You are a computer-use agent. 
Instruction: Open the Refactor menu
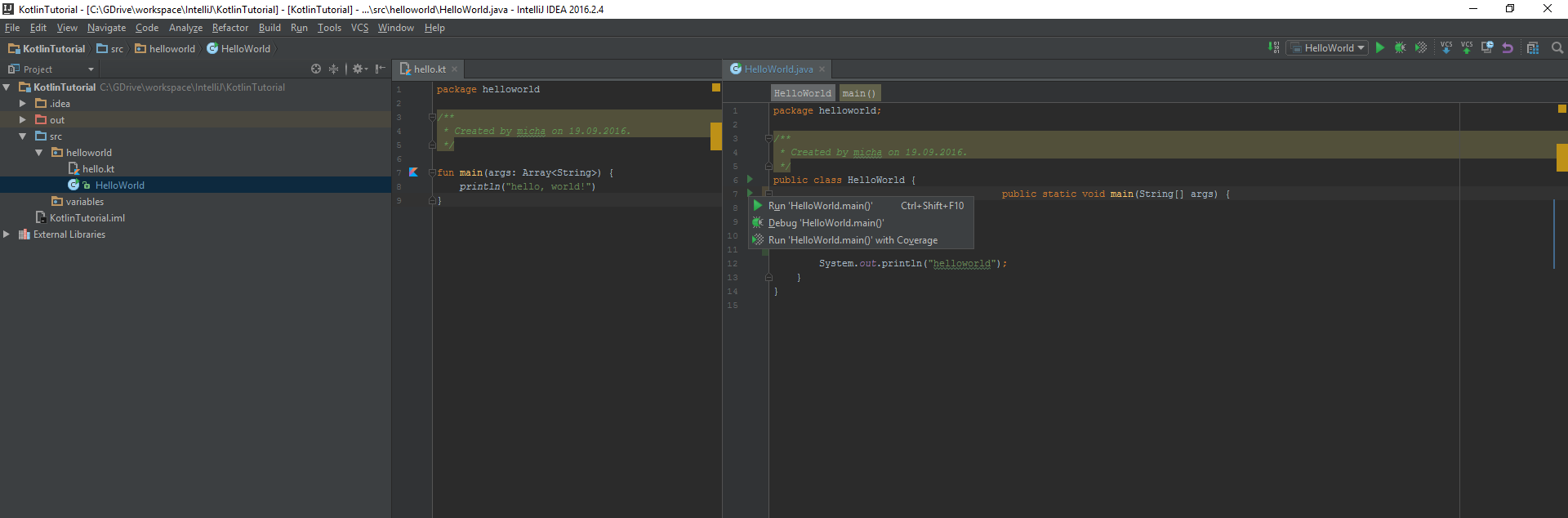[230, 28]
